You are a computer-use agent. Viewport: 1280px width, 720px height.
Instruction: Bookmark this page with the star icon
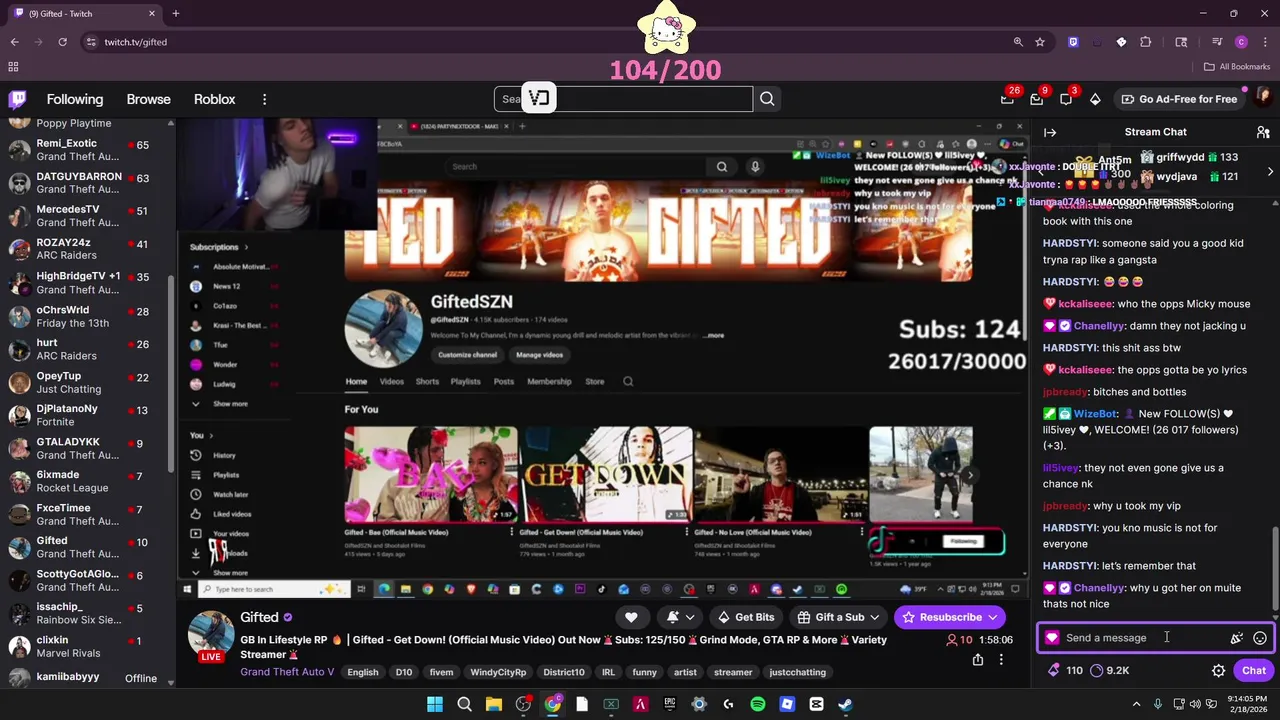click(x=1040, y=42)
